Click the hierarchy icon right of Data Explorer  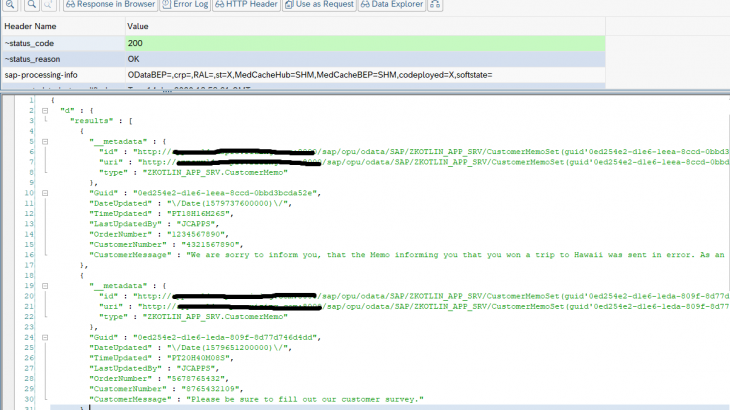[434, 5]
